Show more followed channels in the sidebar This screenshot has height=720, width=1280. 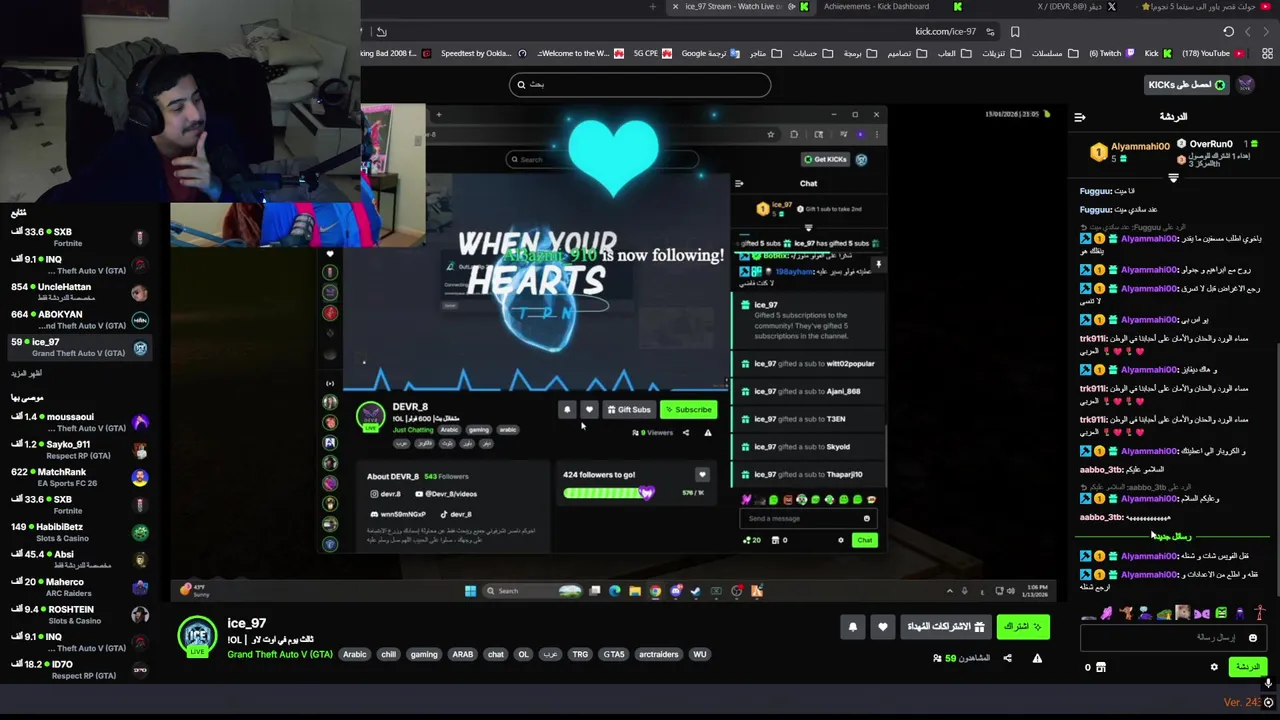coord(27,373)
